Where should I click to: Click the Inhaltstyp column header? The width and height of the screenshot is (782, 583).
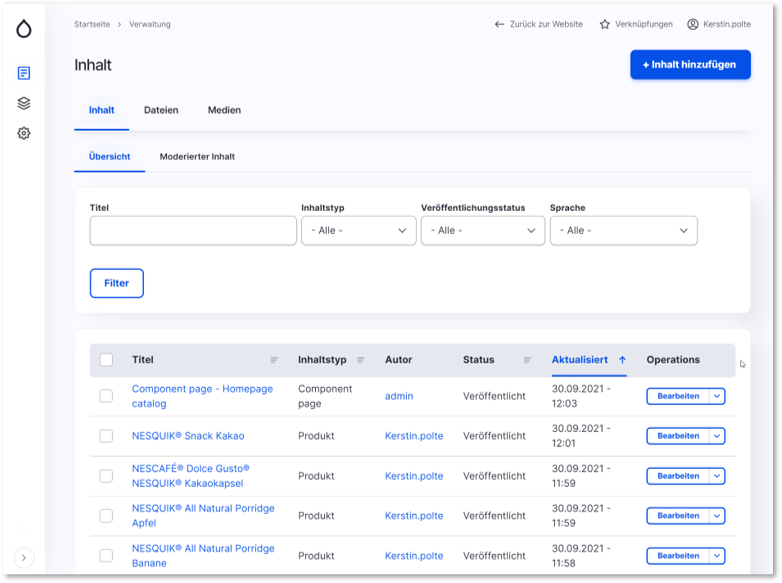[x=322, y=360]
